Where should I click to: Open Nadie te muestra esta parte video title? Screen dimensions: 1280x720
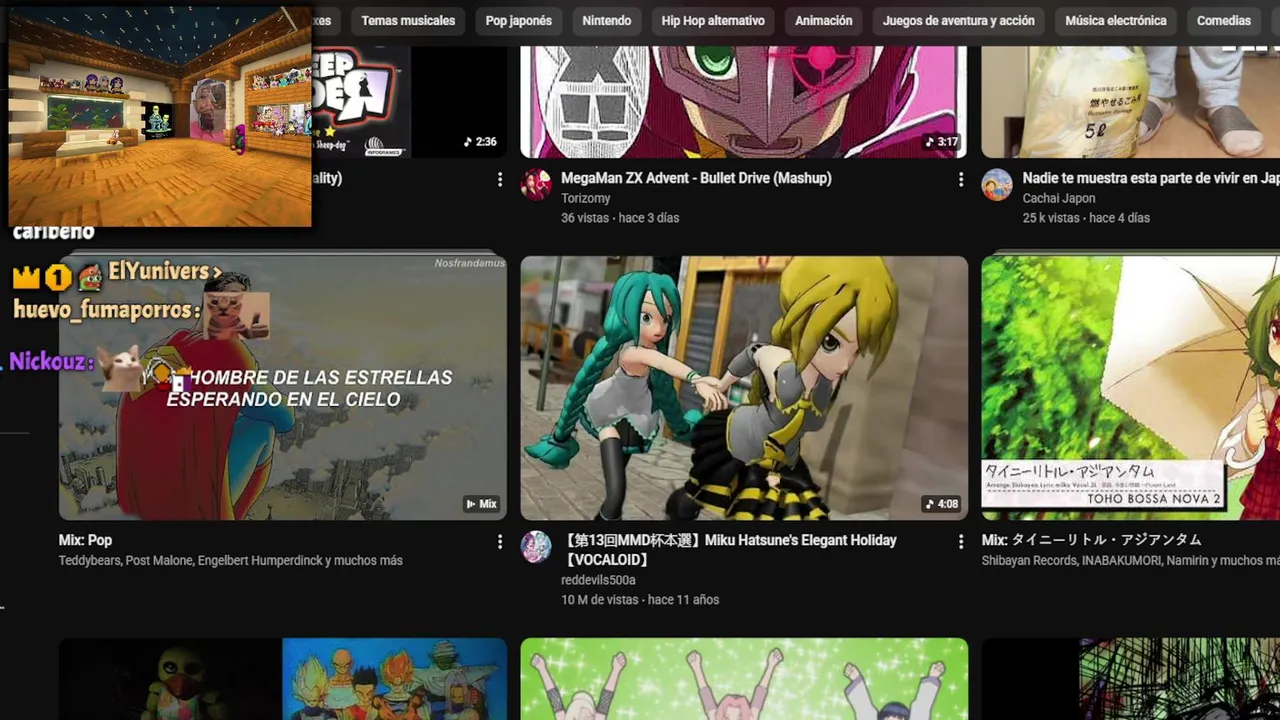point(1150,178)
